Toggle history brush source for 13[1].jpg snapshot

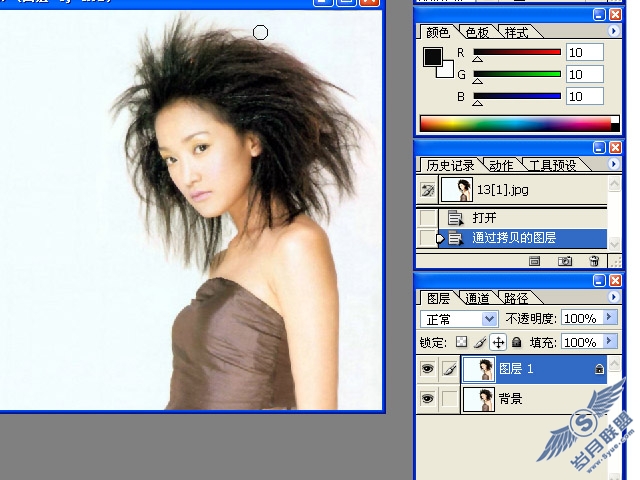click(x=427, y=190)
